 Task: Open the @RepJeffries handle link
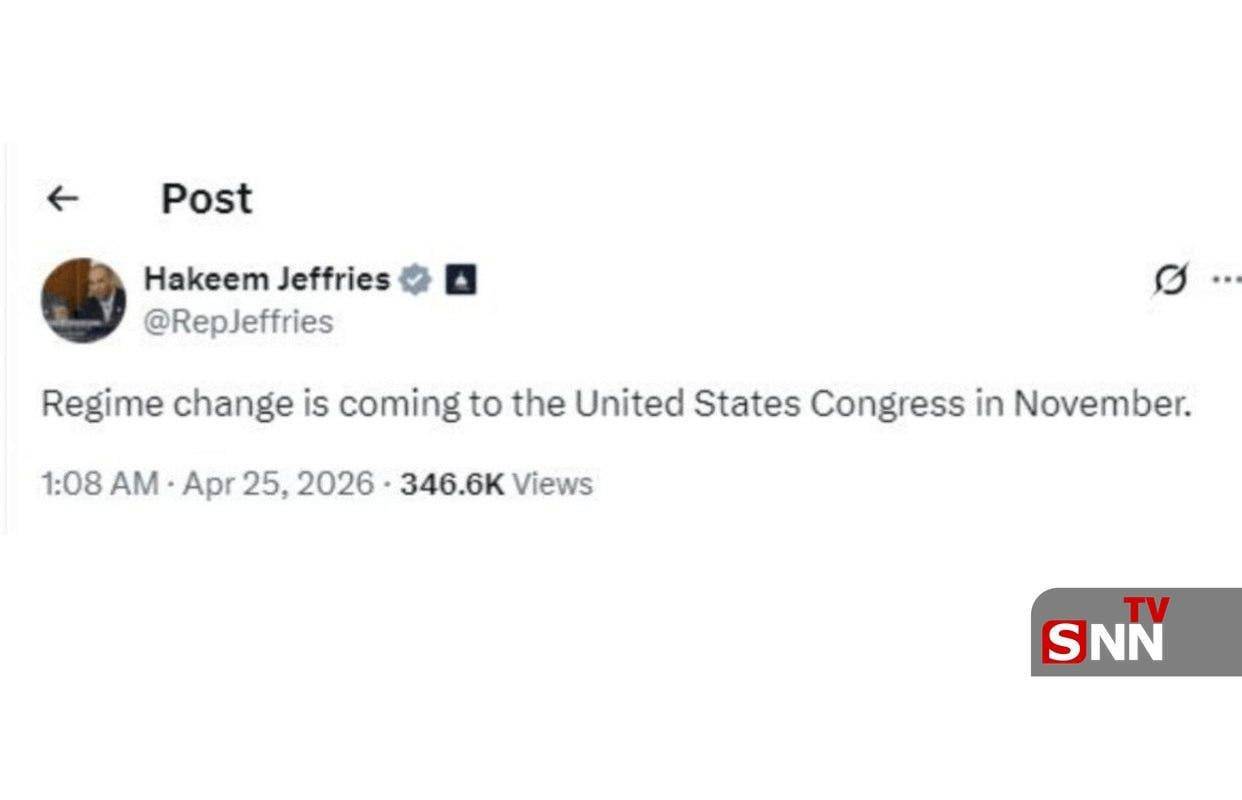pos(238,322)
